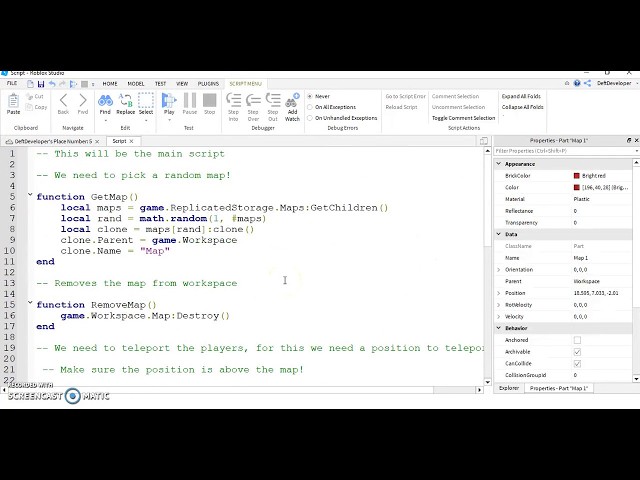Navigate Fwd with the right arrow
The height and width of the screenshot is (480, 640).
(83, 100)
